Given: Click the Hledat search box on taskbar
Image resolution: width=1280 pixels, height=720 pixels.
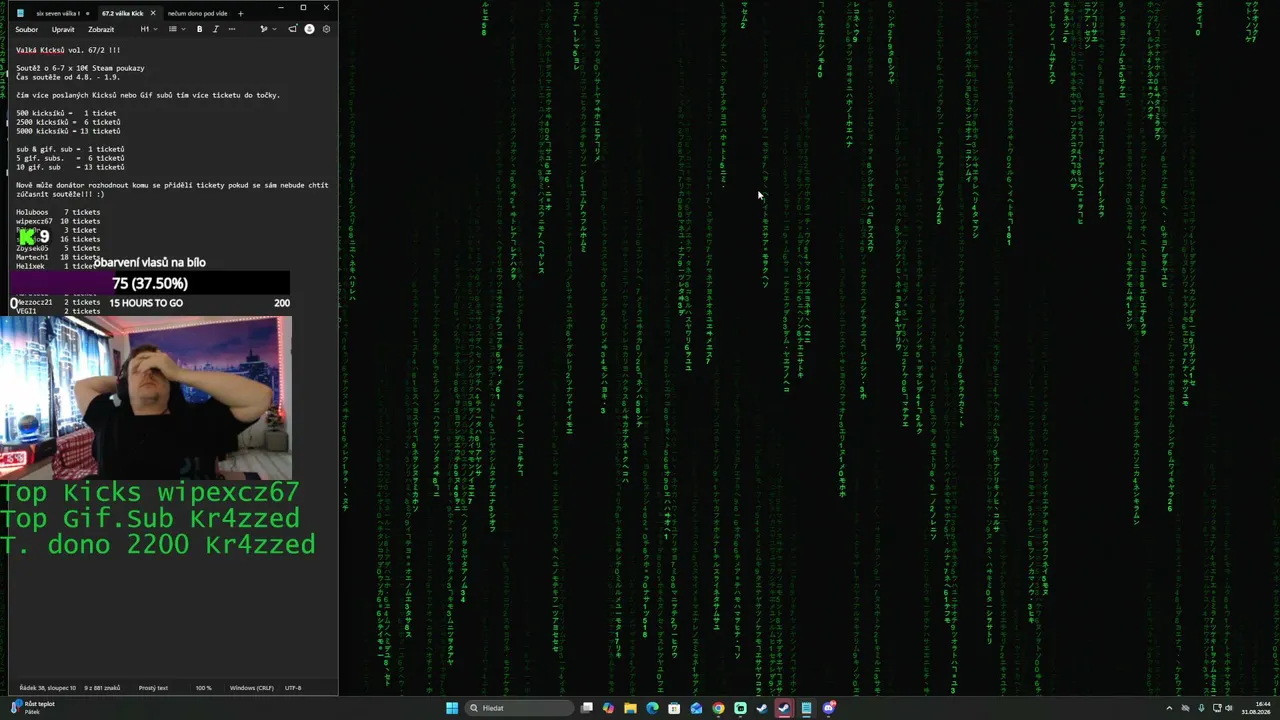Looking at the screenshot, I should coord(520,708).
